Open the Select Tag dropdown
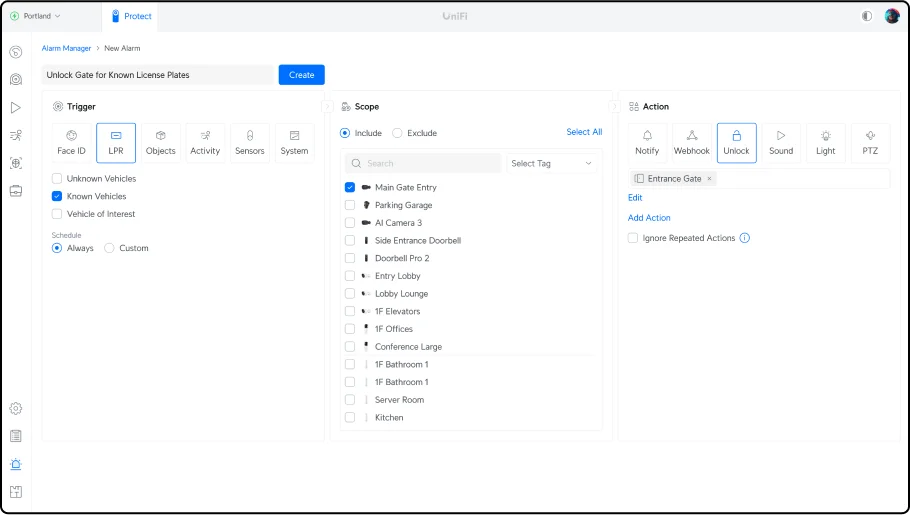The width and height of the screenshot is (910, 515). (x=551, y=164)
